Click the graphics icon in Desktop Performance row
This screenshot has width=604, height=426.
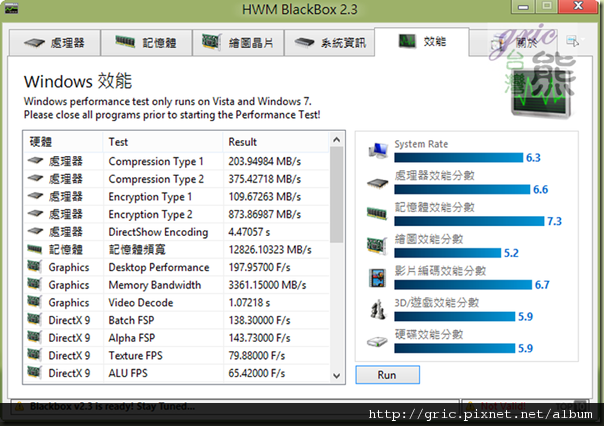point(34,266)
